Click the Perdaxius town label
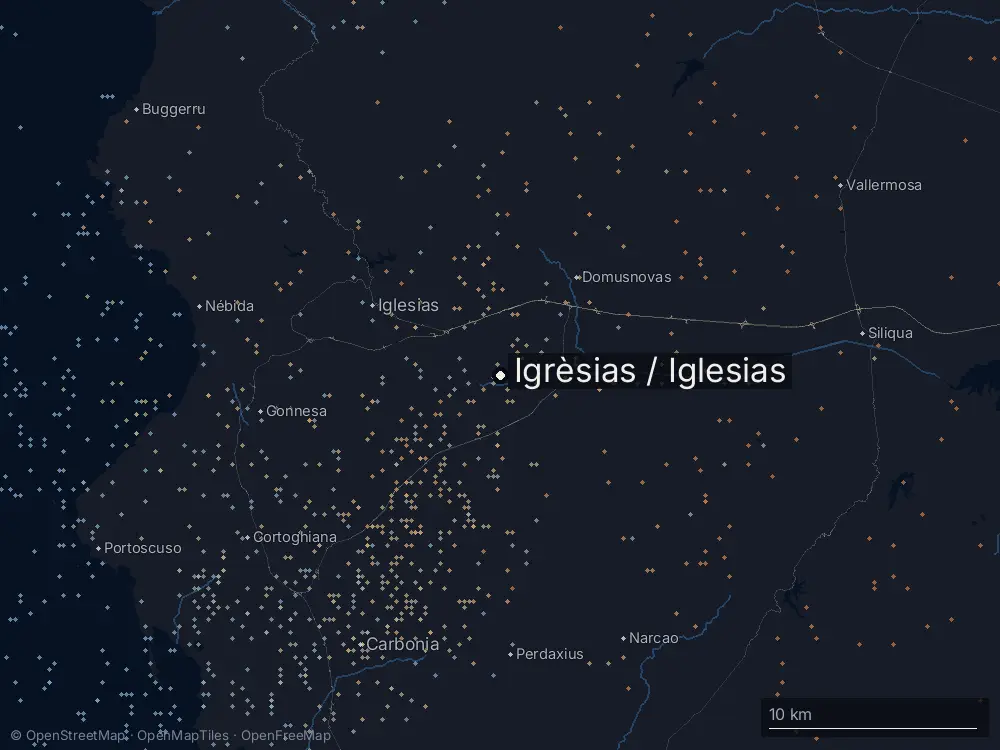The image size is (1000, 750). pos(549,654)
